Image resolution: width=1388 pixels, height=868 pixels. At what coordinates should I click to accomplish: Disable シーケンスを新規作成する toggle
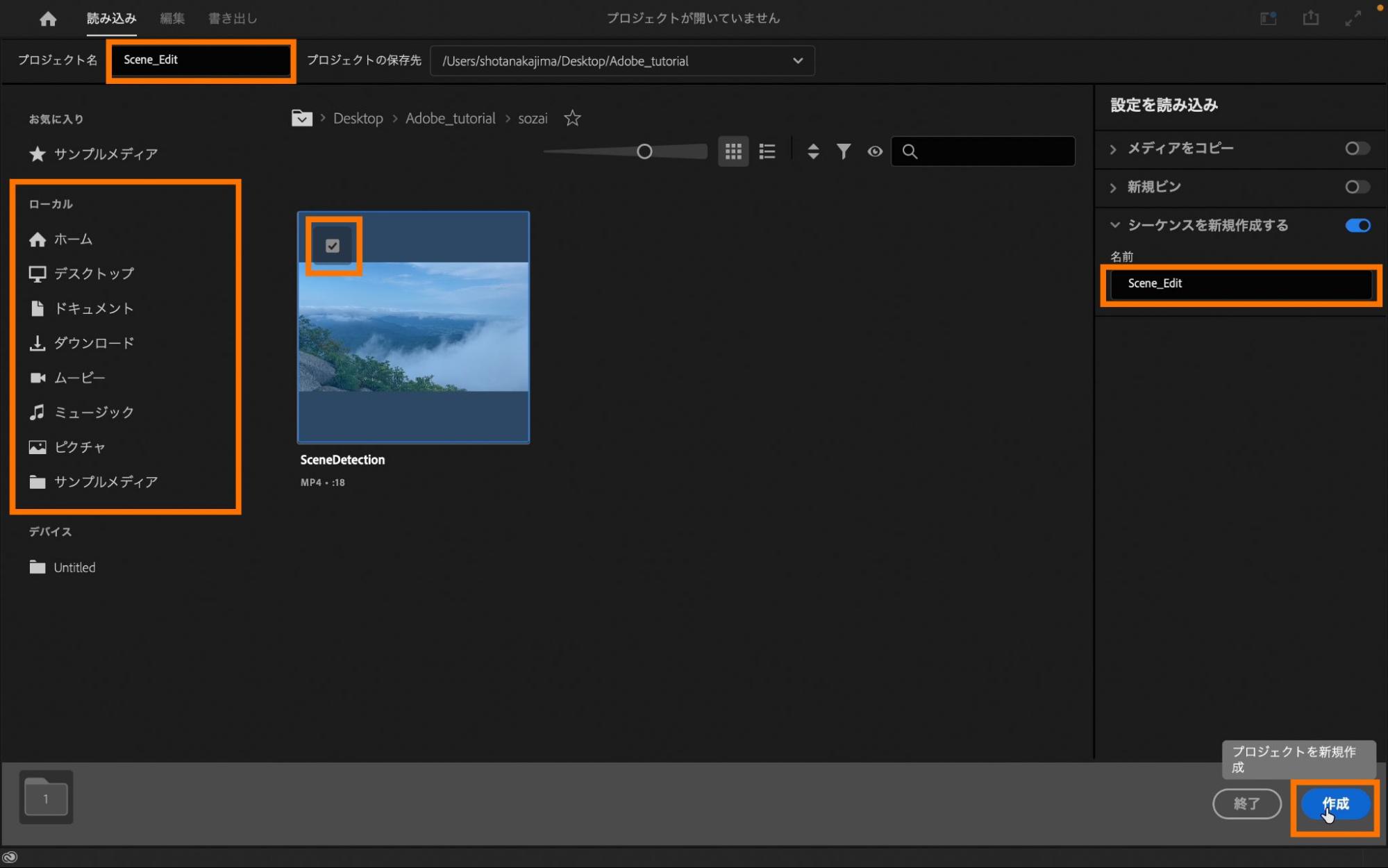[1357, 226]
